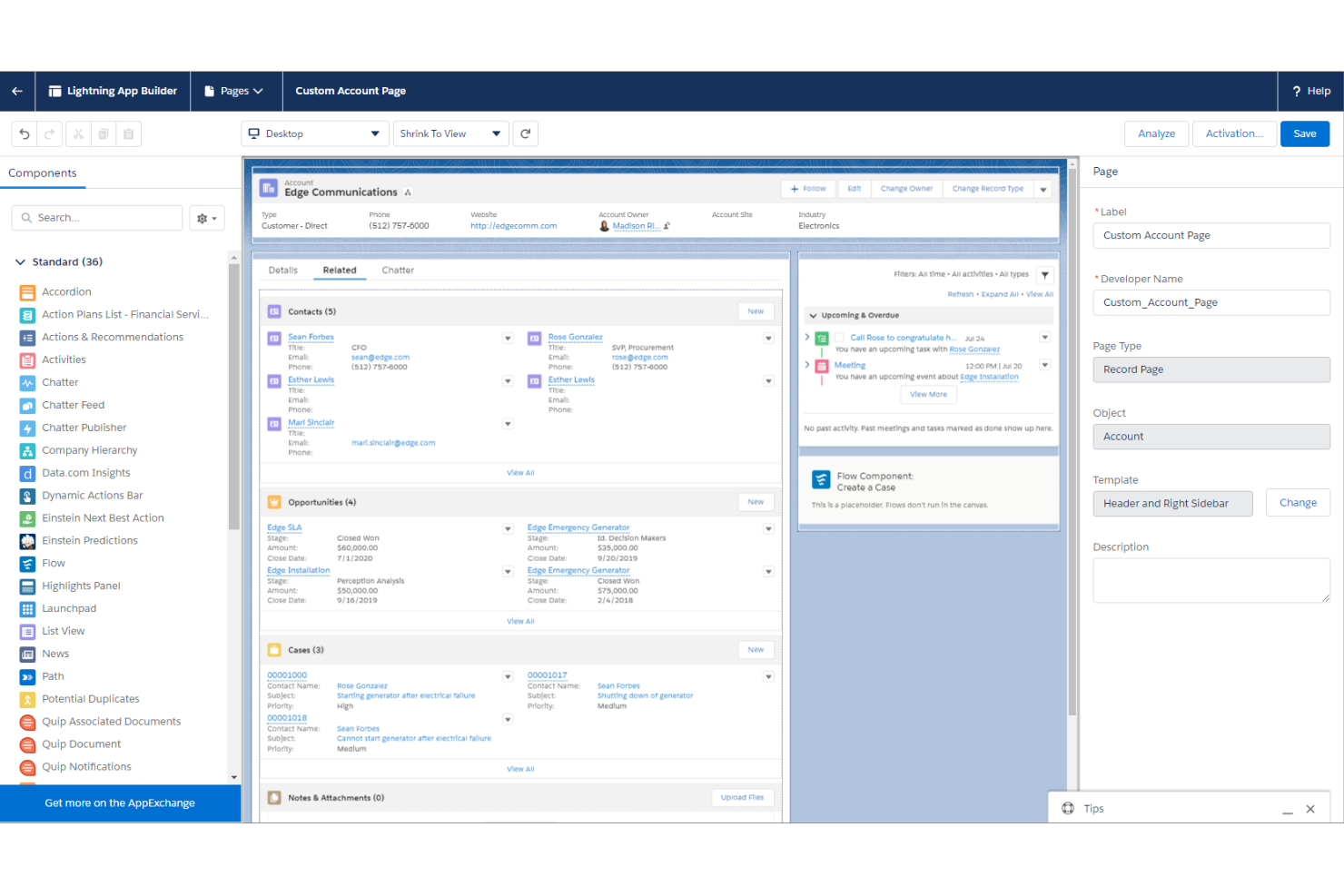Select the Potential Duplicates component
Viewport: 1344px width, 896px height.
90,699
